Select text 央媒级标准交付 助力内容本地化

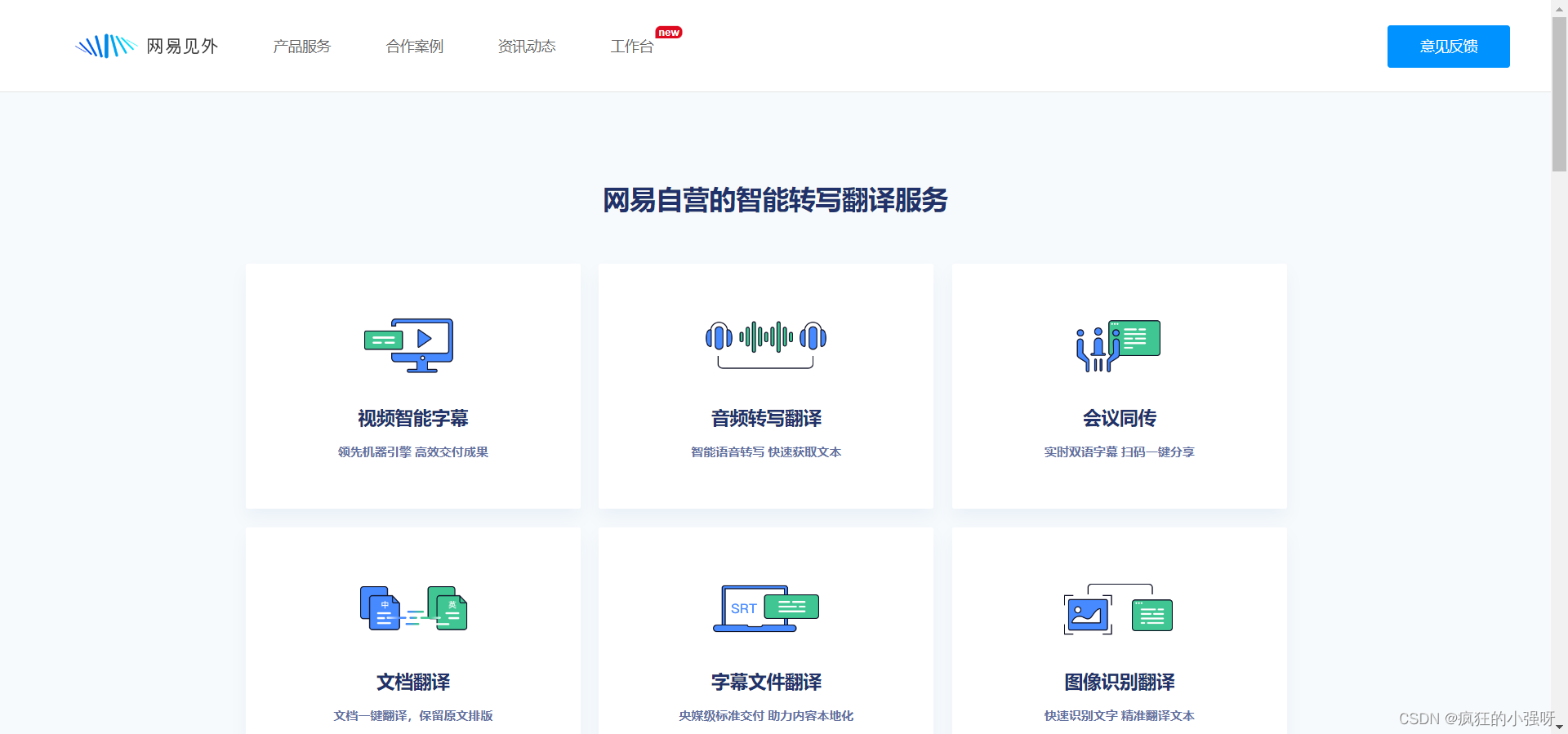[766, 715]
